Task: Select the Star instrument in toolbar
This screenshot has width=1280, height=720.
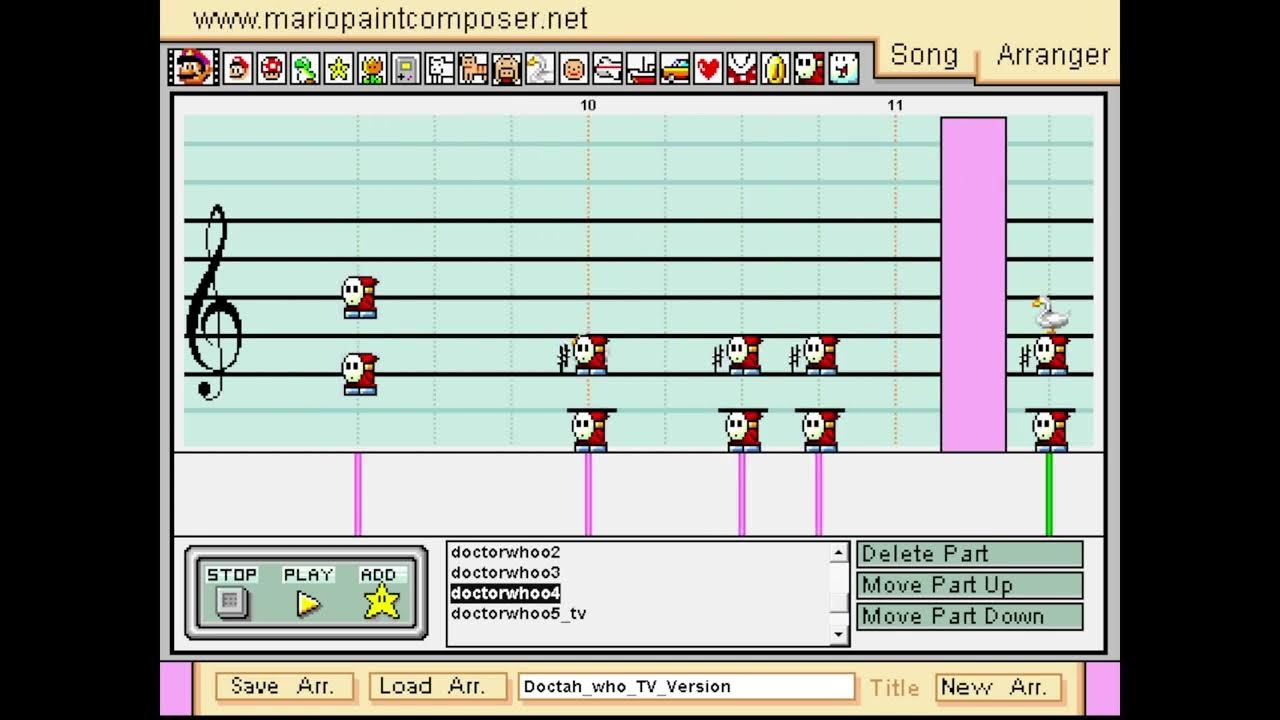Action: (x=339, y=69)
